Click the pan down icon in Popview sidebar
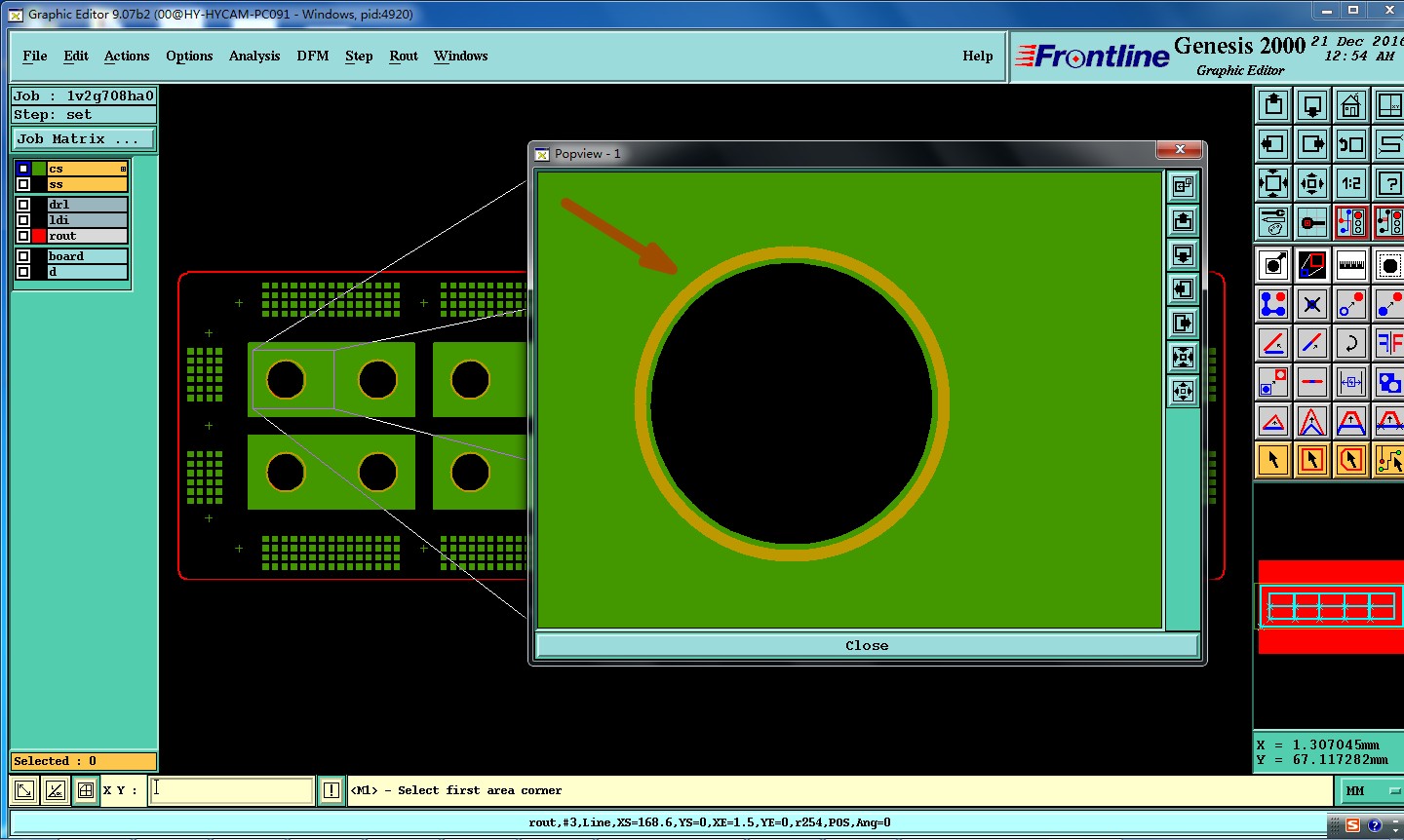Viewport: 1404px width, 840px height. 1183,254
